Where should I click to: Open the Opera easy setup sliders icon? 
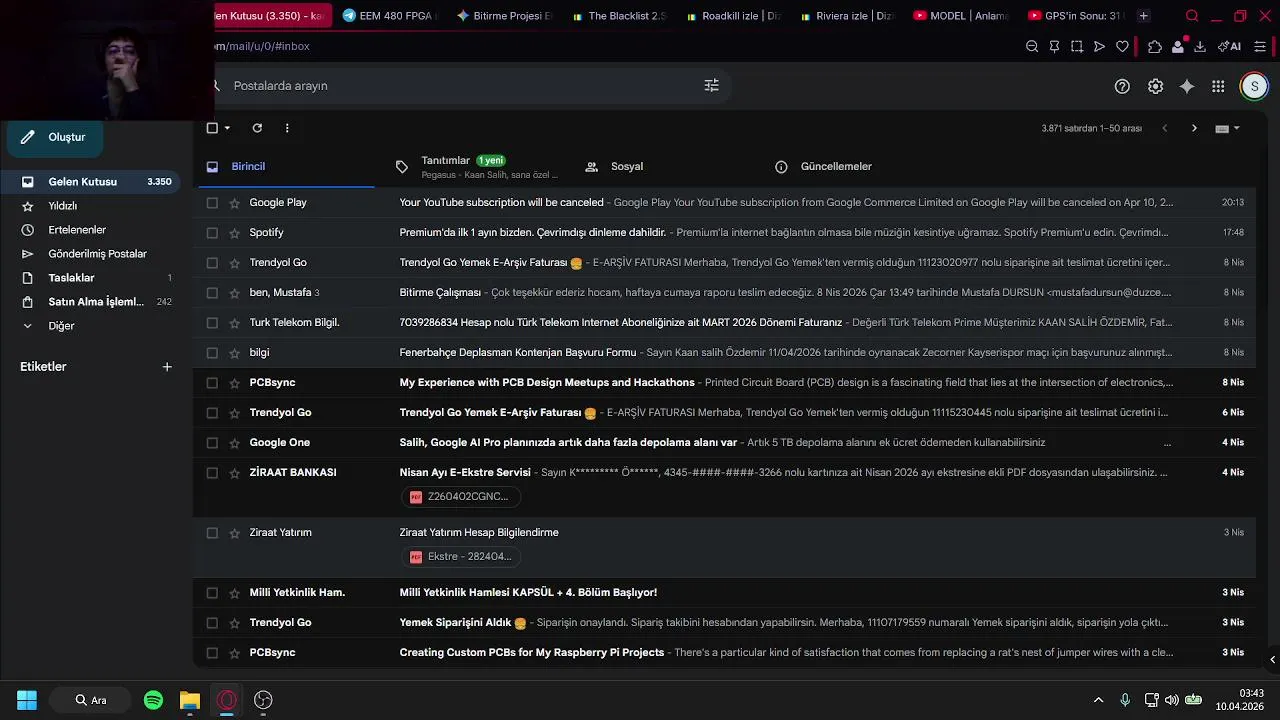coord(1260,46)
